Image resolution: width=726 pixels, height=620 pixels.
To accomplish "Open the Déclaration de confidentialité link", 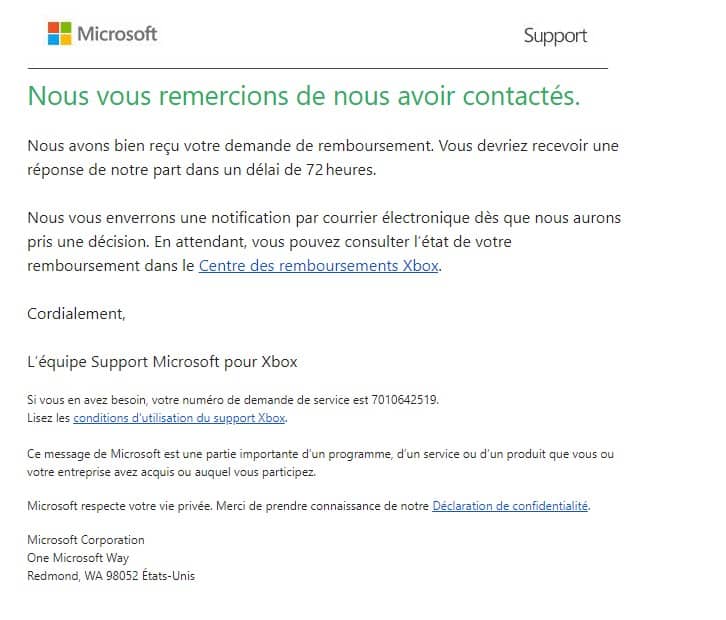I will click(510, 506).
